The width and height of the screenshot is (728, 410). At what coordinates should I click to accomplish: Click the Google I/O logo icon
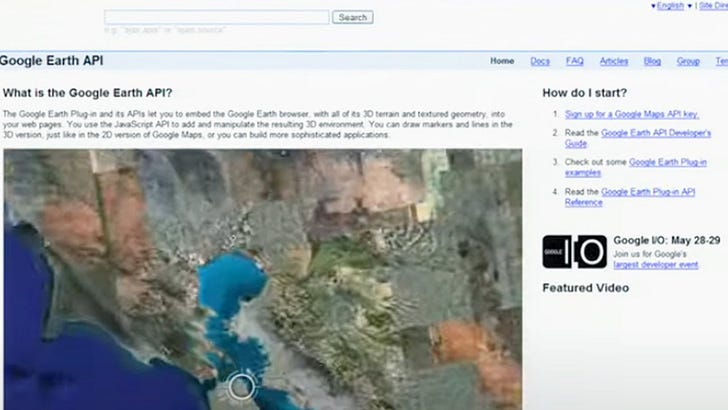coord(574,252)
